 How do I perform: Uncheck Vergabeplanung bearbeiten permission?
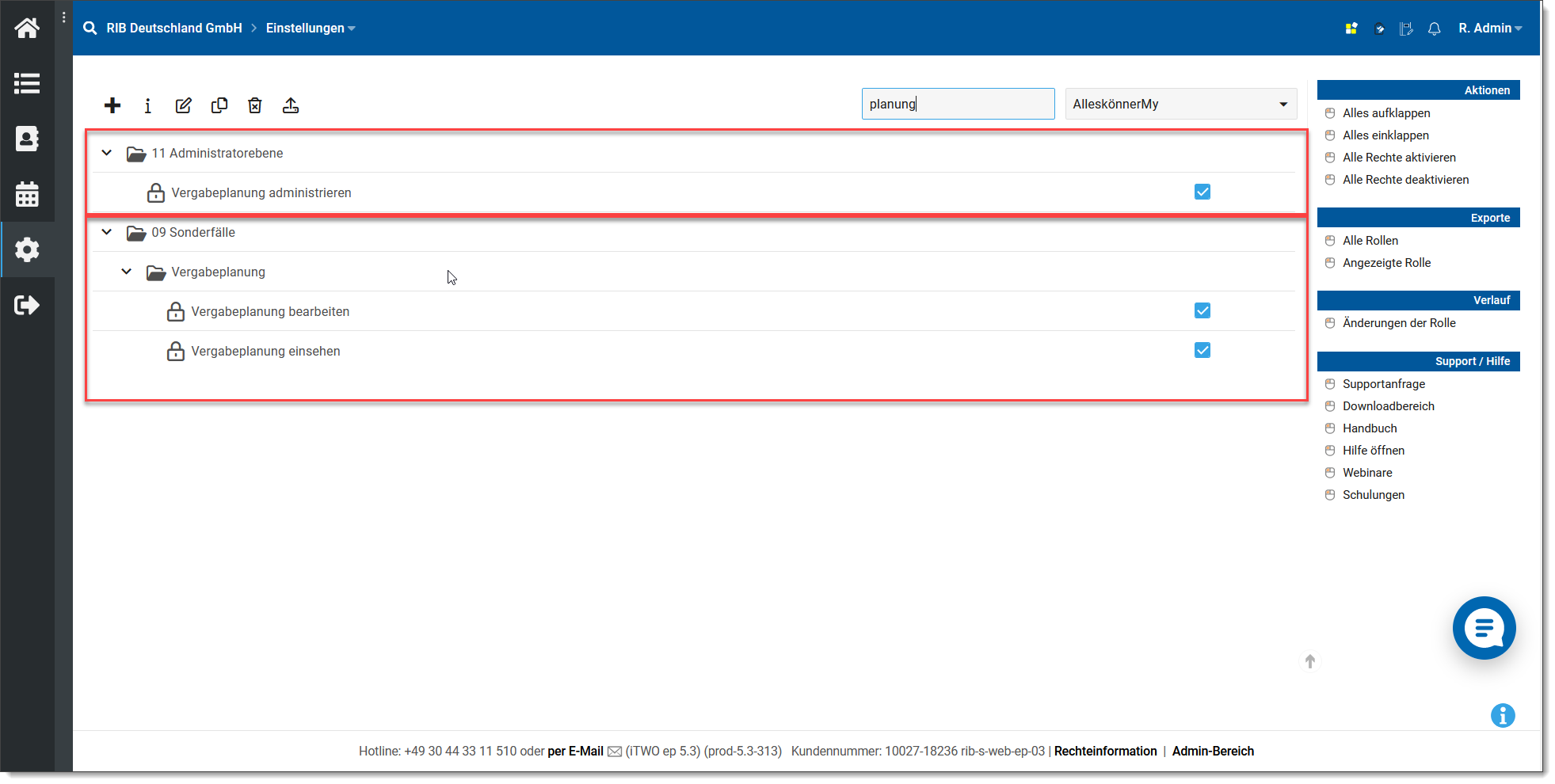point(1202,310)
